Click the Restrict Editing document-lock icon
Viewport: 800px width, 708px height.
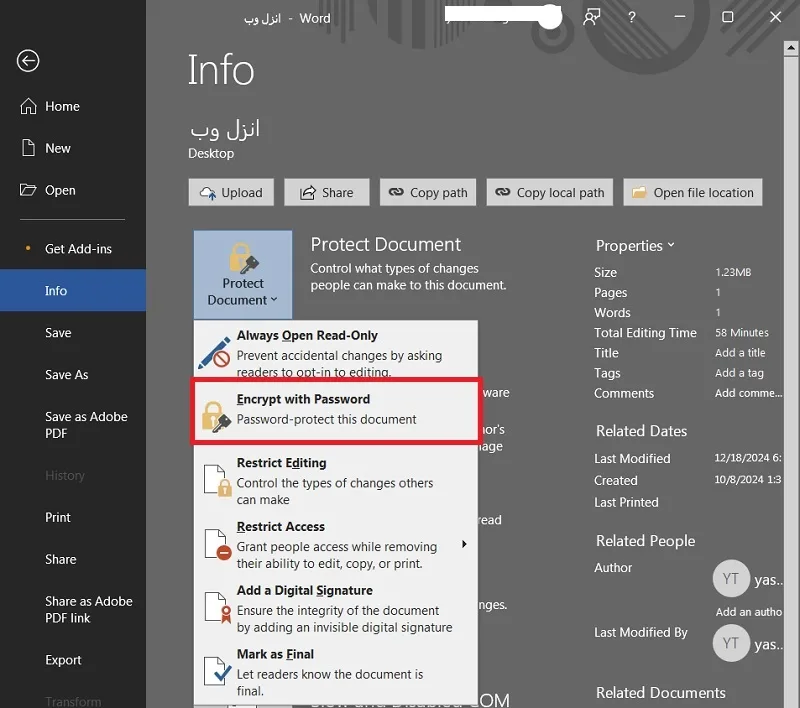pyautogui.click(x=217, y=480)
